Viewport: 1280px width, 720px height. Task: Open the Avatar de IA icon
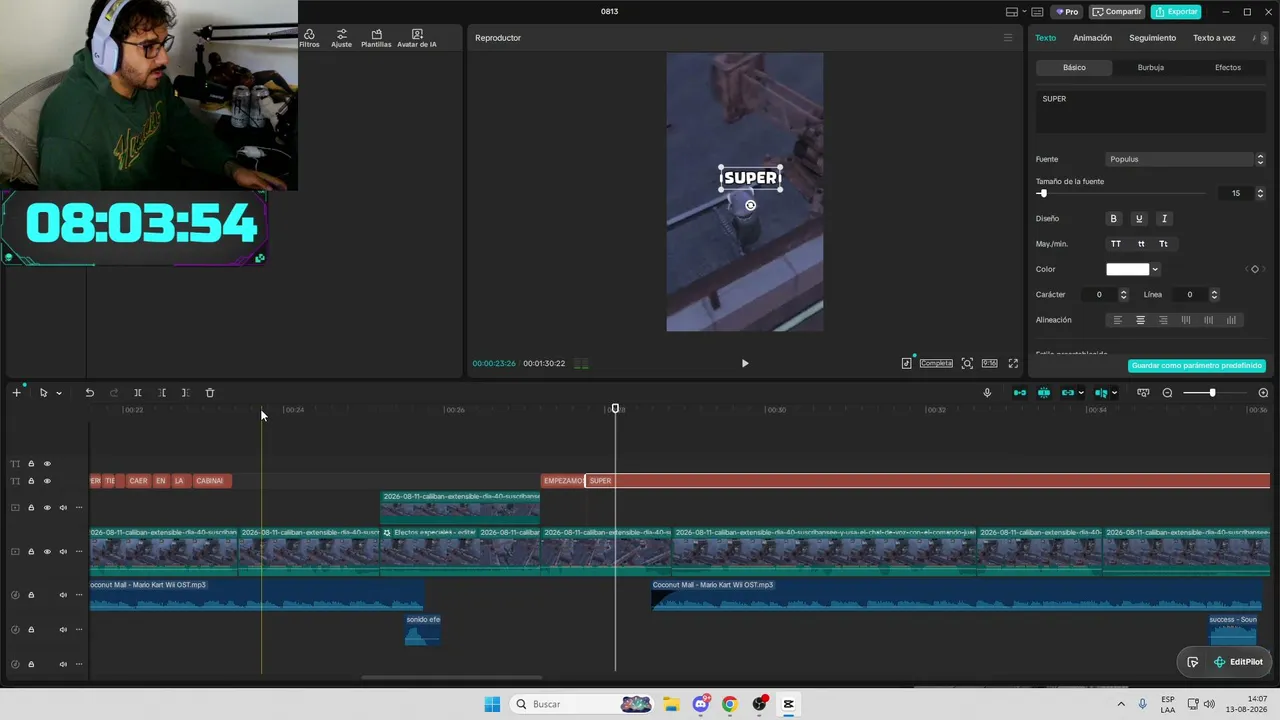click(x=417, y=38)
